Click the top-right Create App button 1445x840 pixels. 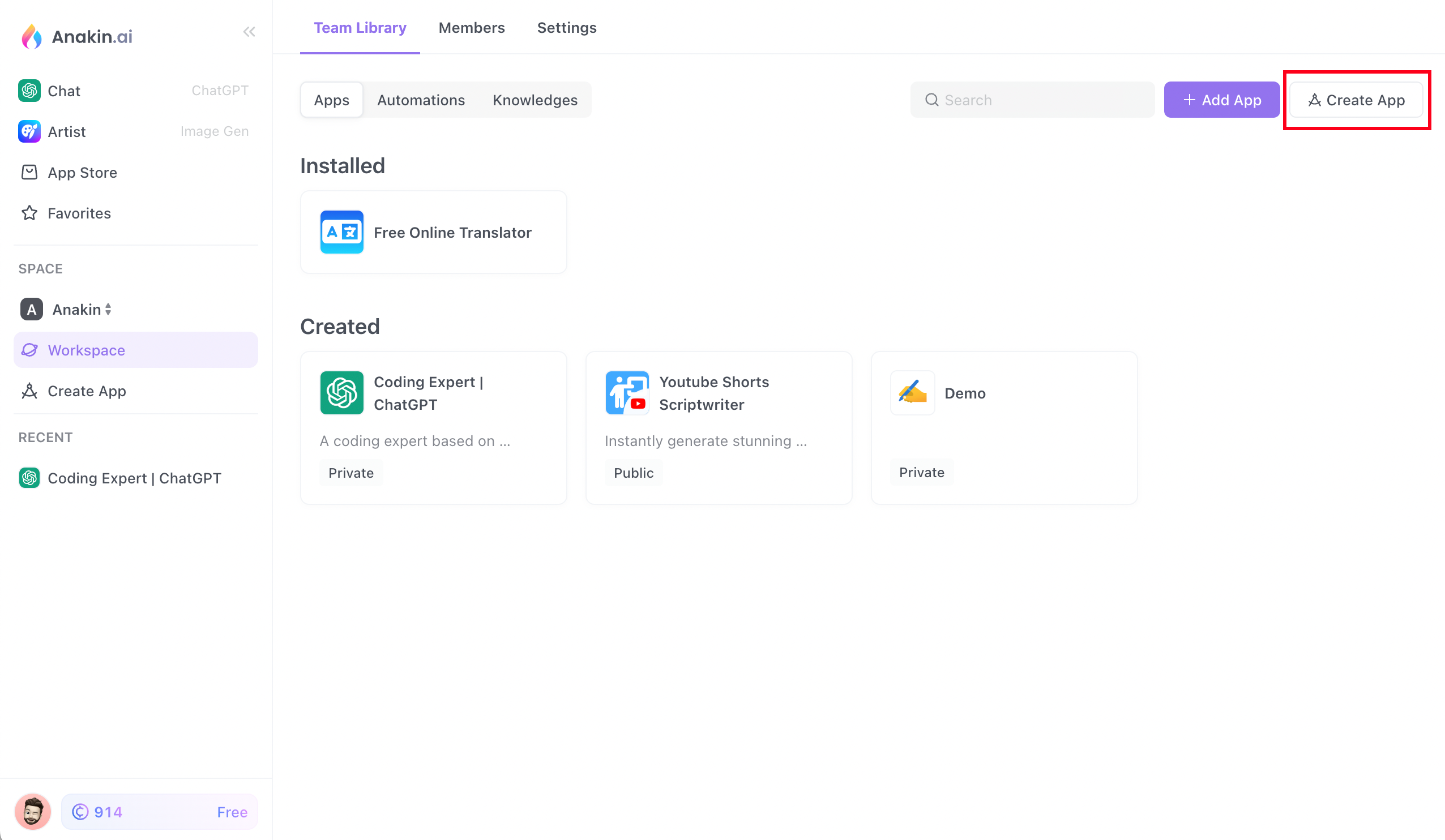pyautogui.click(x=1356, y=100)
